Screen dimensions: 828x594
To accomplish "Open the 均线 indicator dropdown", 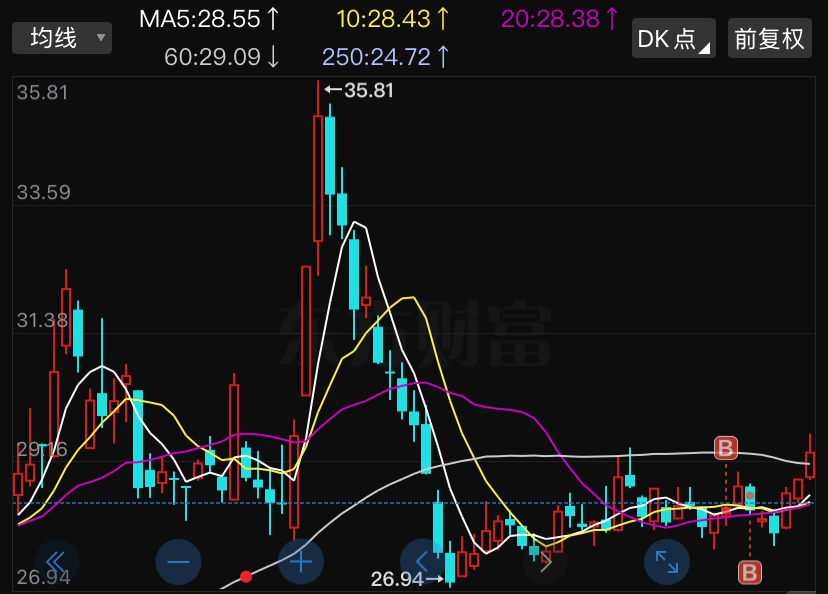I will click(62, 38).
